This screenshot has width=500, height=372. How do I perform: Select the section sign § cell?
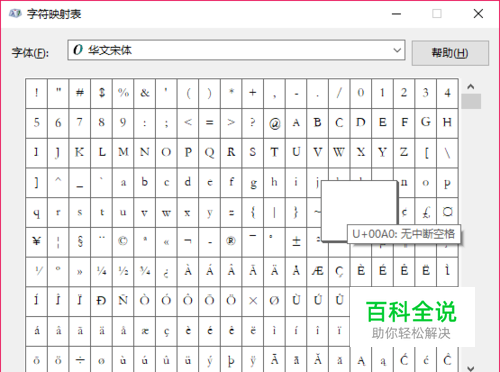click(80, 242)
